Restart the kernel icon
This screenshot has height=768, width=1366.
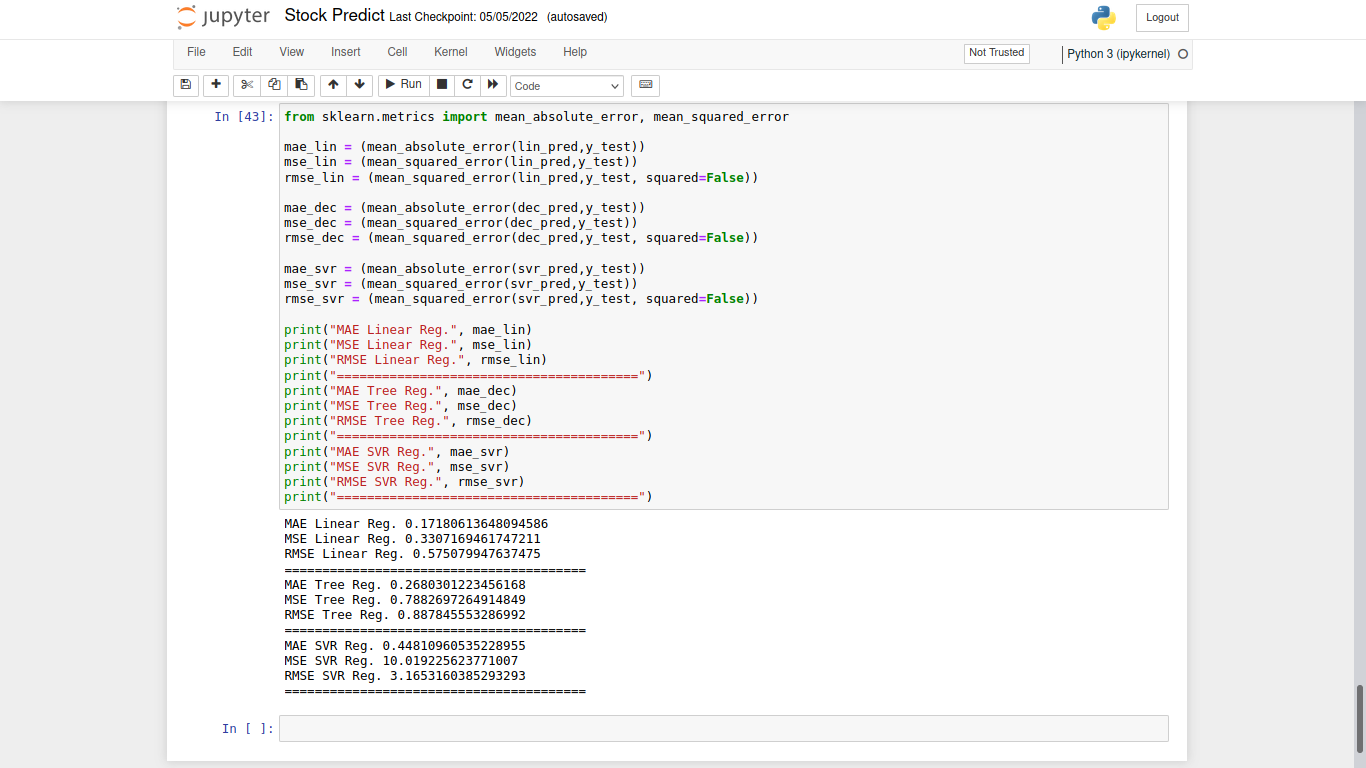click(467, 85)
